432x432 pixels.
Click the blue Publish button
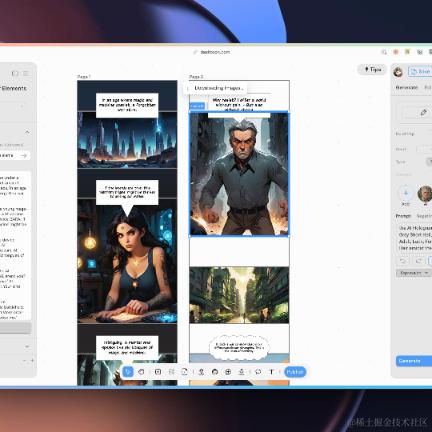point(295,372)
